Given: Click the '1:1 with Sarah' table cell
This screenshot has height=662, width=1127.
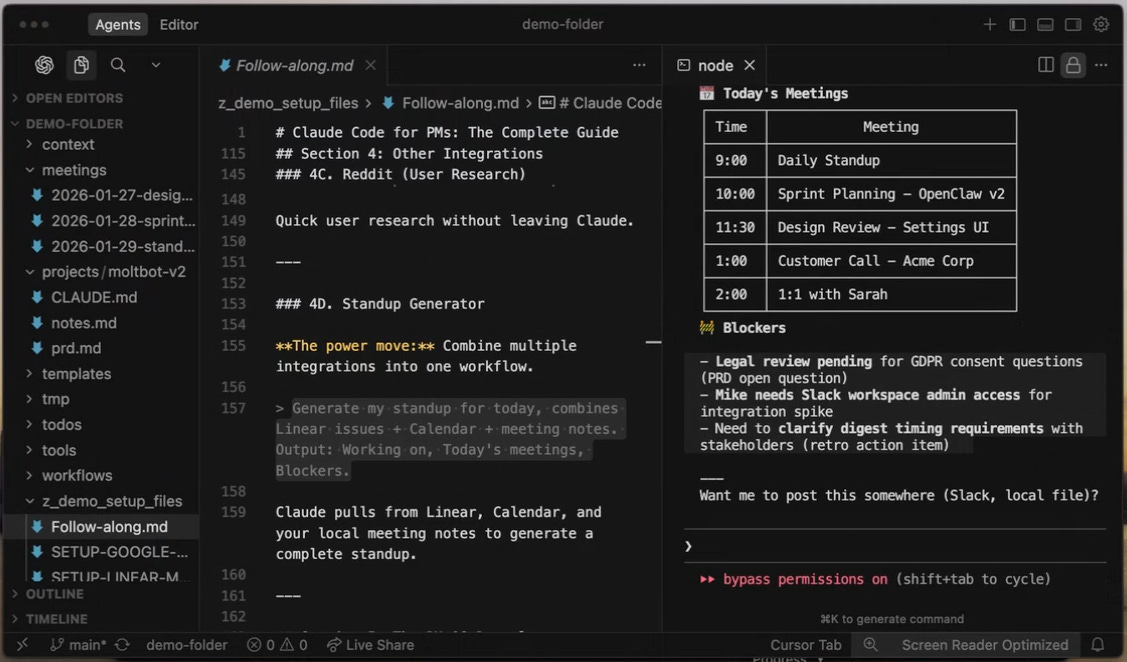Looking at the screenshot, I should pos(891,294).
